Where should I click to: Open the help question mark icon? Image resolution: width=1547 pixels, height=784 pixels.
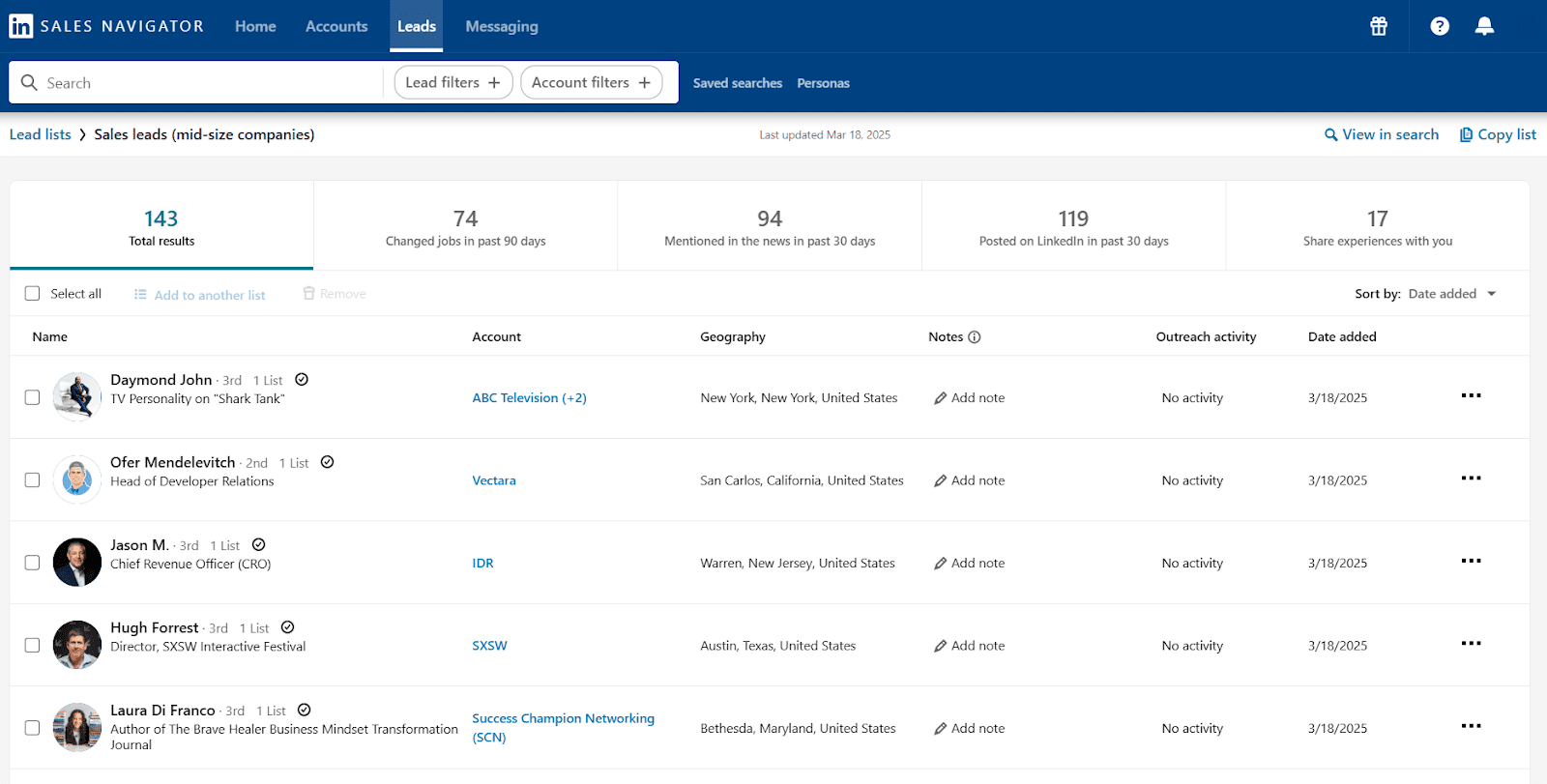click(1440, 26)
